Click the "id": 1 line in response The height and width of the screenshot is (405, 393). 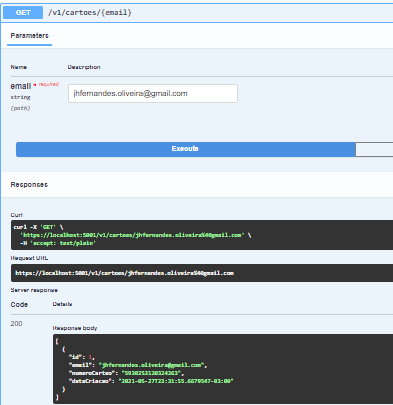[82, 357]
